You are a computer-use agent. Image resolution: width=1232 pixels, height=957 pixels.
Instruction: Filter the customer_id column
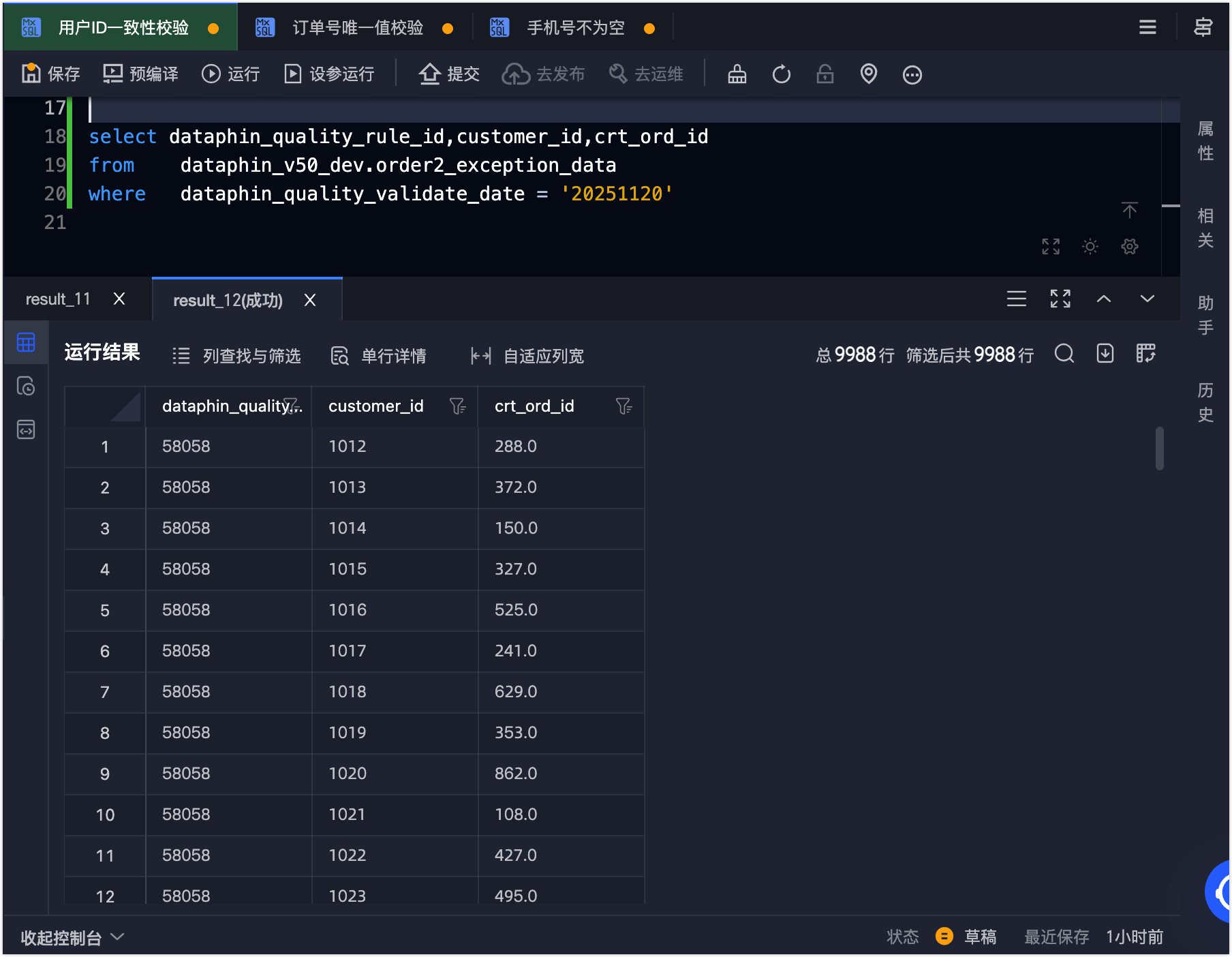(x=458, y=406)
